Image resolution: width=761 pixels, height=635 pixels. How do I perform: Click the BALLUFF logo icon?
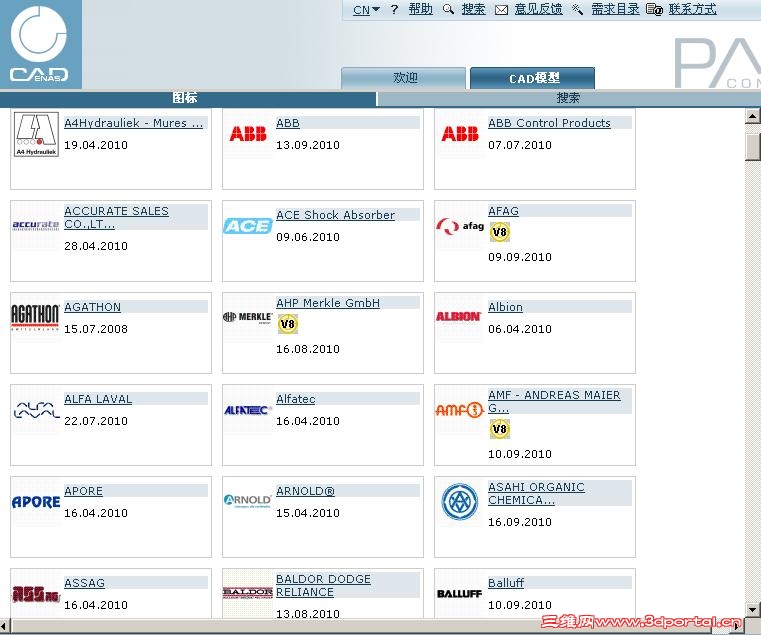tap(459, 594)
